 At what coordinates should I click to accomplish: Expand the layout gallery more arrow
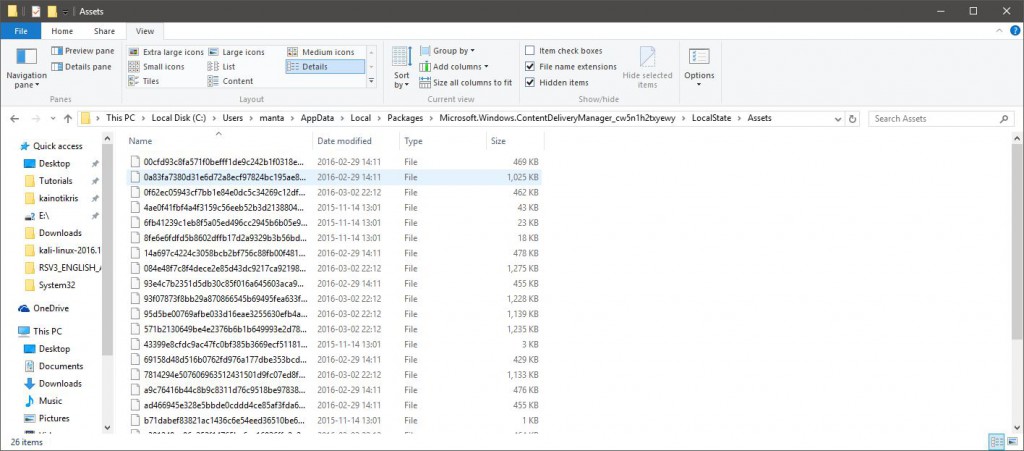[372, 81]
